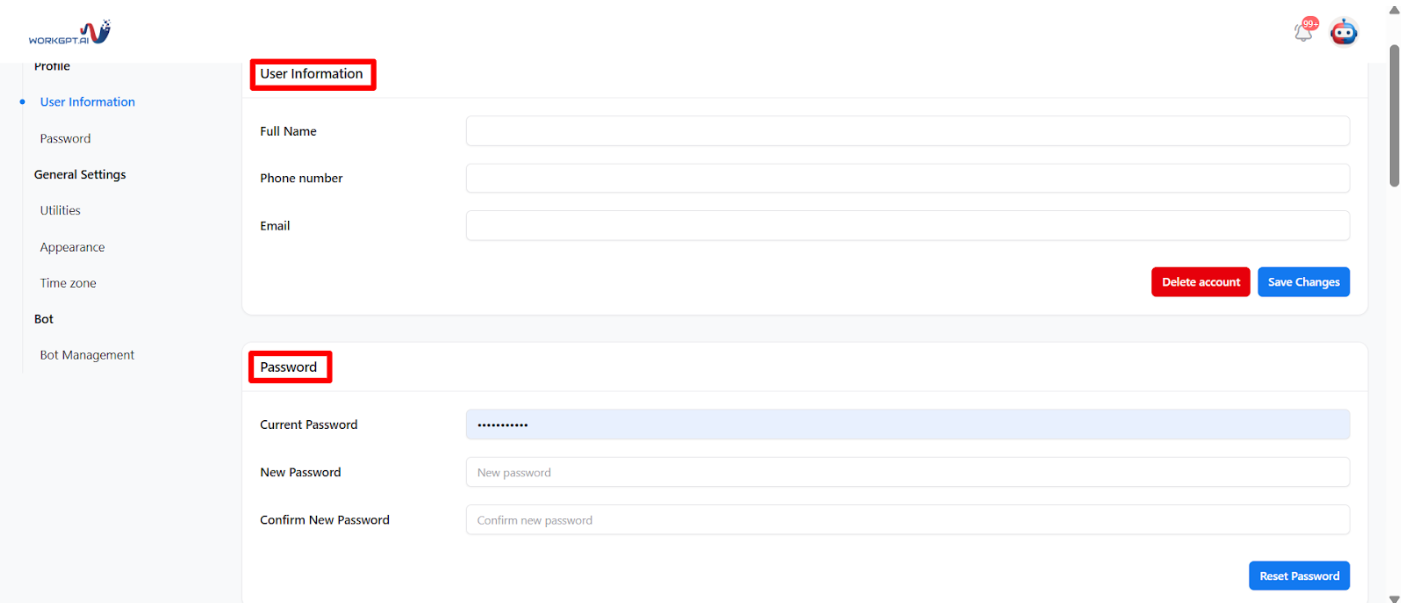
Task: Go to Password in sidebar
Action: pyautogui.click(x=65, y=139)
